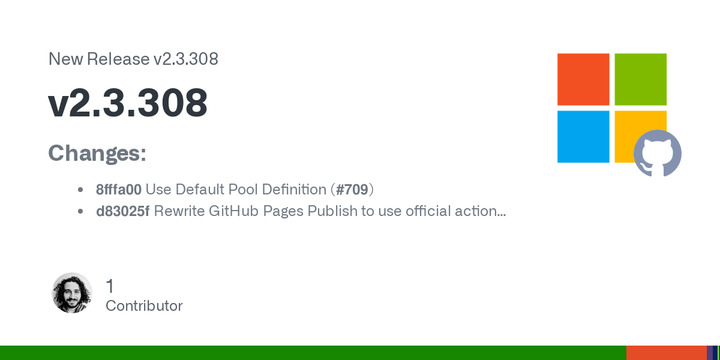Click the first bullet point in Changes list
The image size is (720, 360).
81,189
